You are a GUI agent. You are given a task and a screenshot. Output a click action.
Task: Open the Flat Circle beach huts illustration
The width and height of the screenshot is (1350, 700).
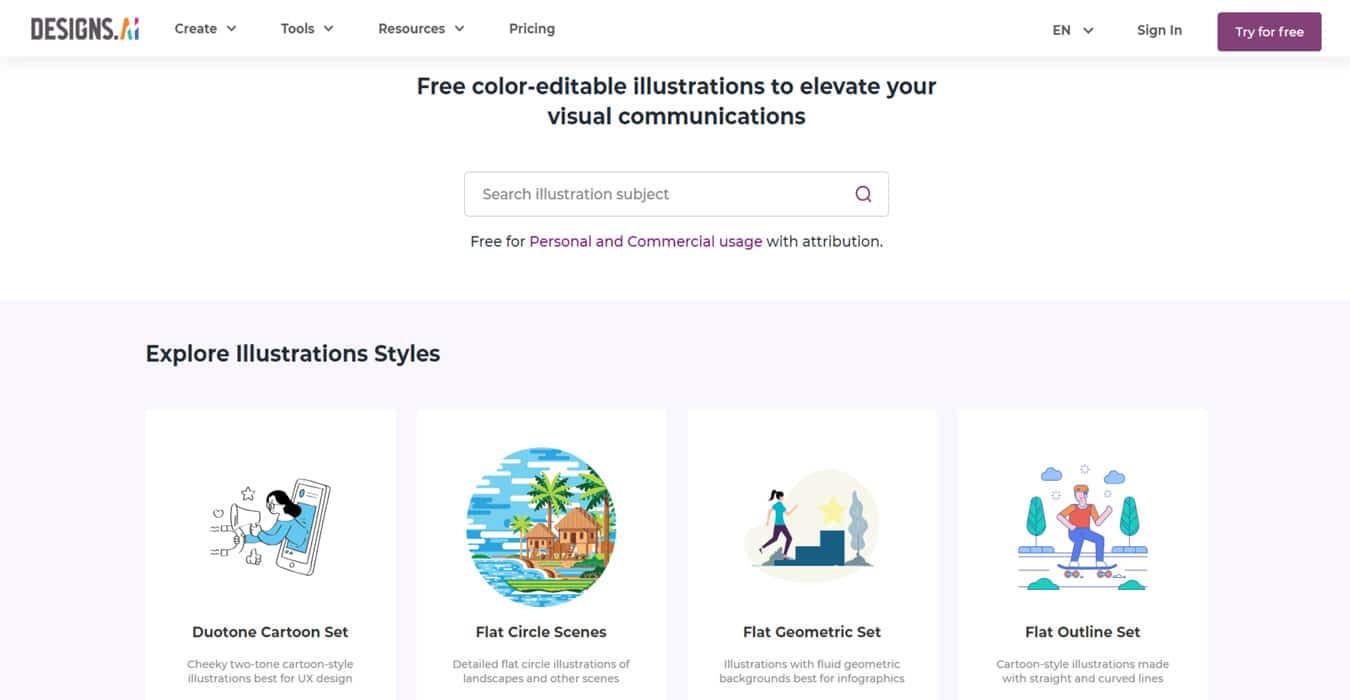click(x=541, y=527)
